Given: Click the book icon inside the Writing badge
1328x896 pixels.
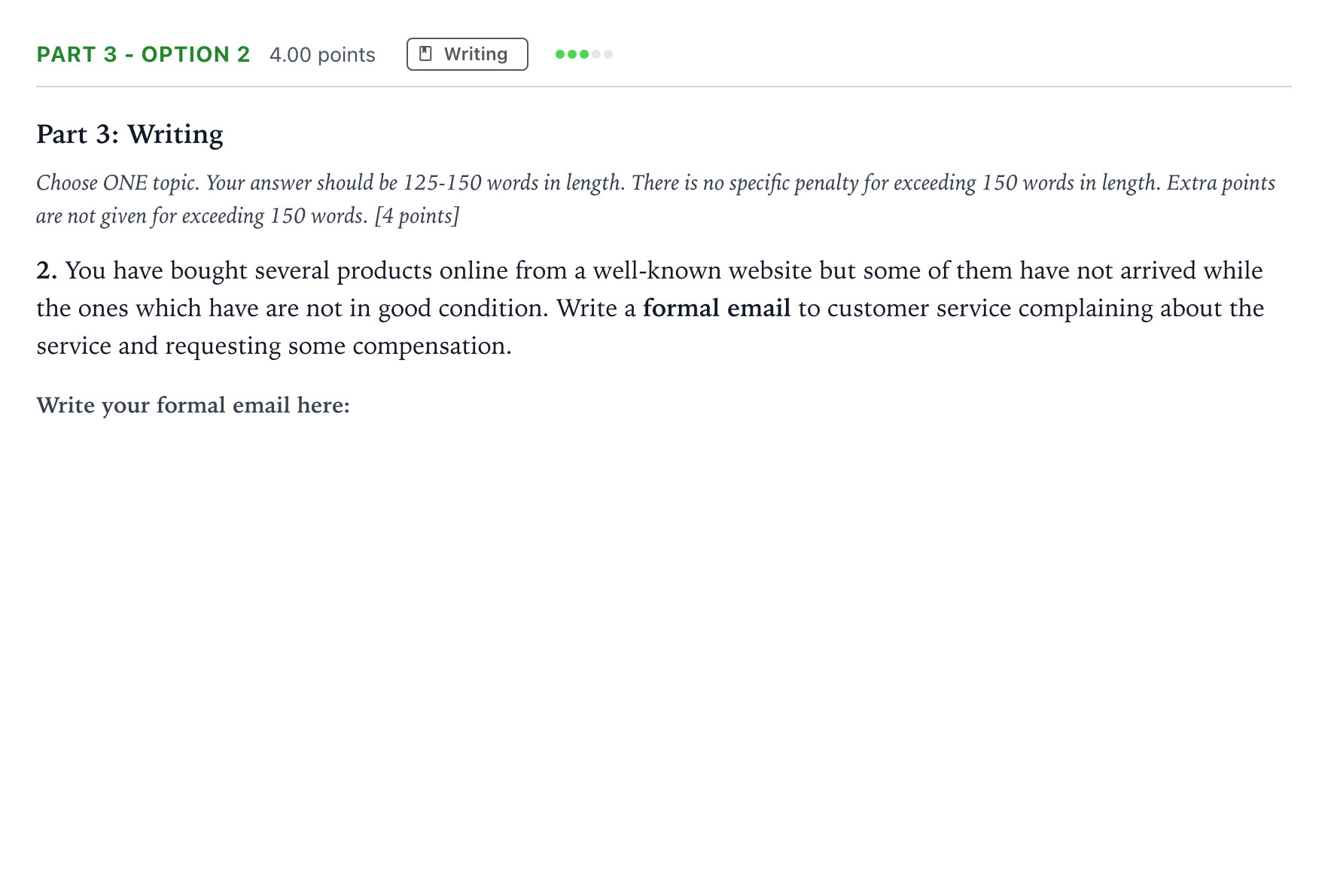Looking at the screenshot, I should pyautogui.click(x=425, y=54).
